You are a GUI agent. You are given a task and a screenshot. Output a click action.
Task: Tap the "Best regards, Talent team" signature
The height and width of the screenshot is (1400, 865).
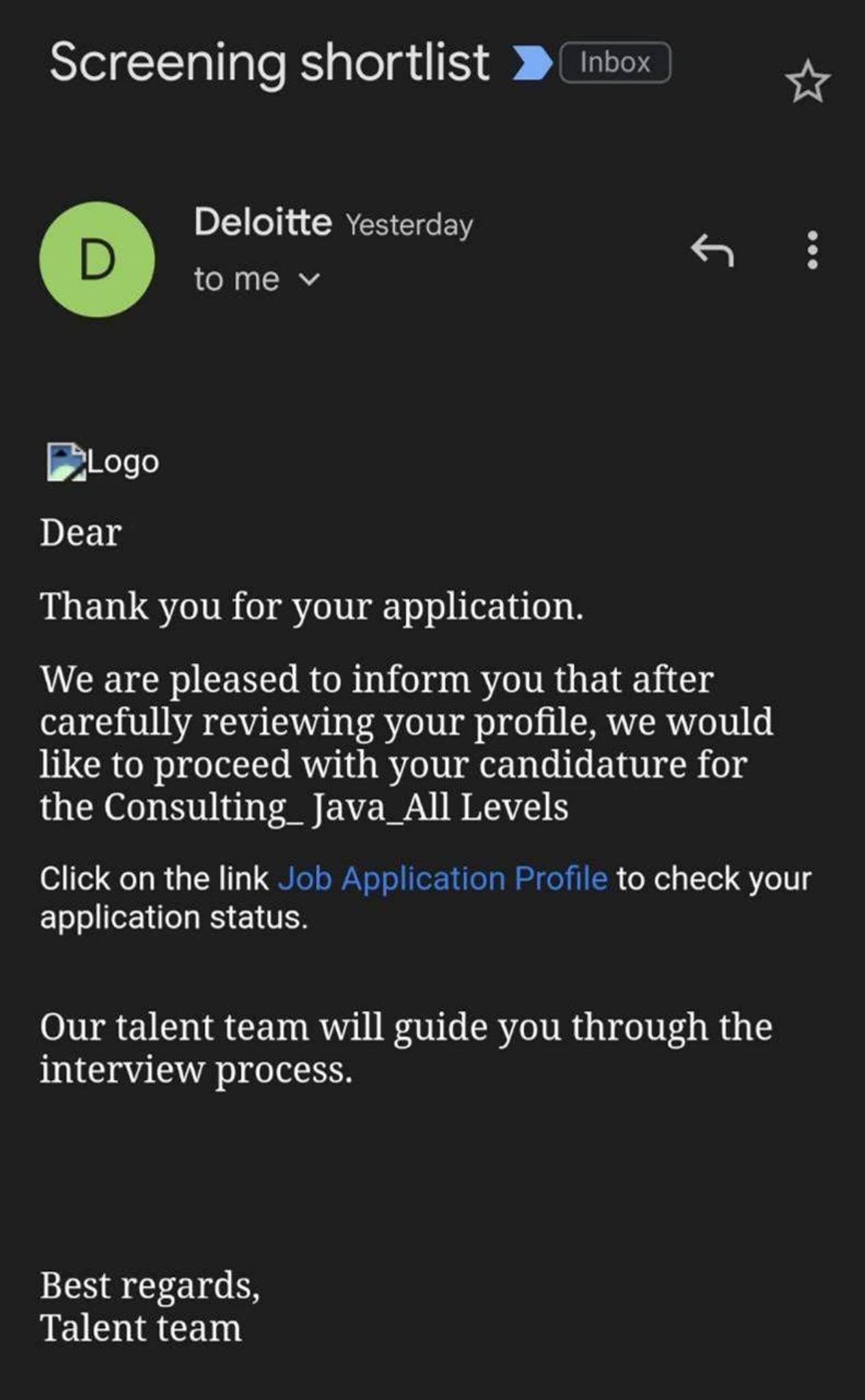coord(150,1306)
